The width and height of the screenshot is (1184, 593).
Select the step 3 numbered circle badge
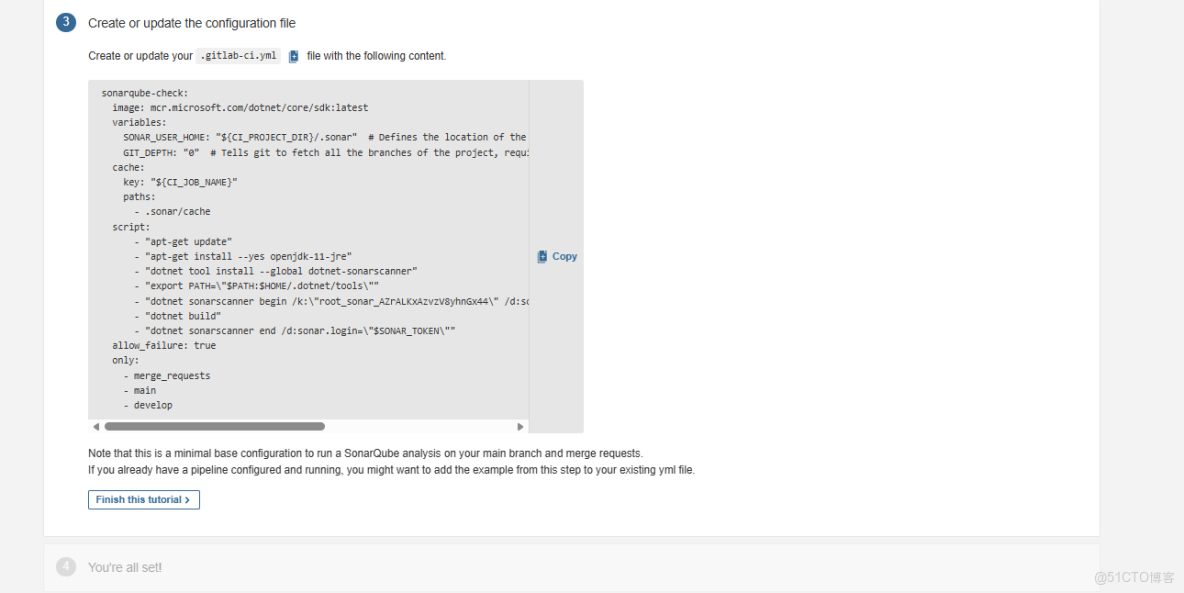(65, 21)
